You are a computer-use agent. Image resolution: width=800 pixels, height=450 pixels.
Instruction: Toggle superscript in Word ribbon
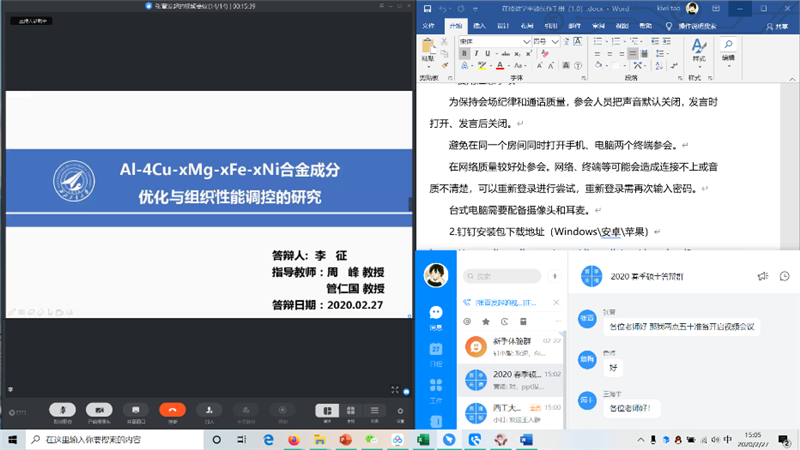[529, 54]
